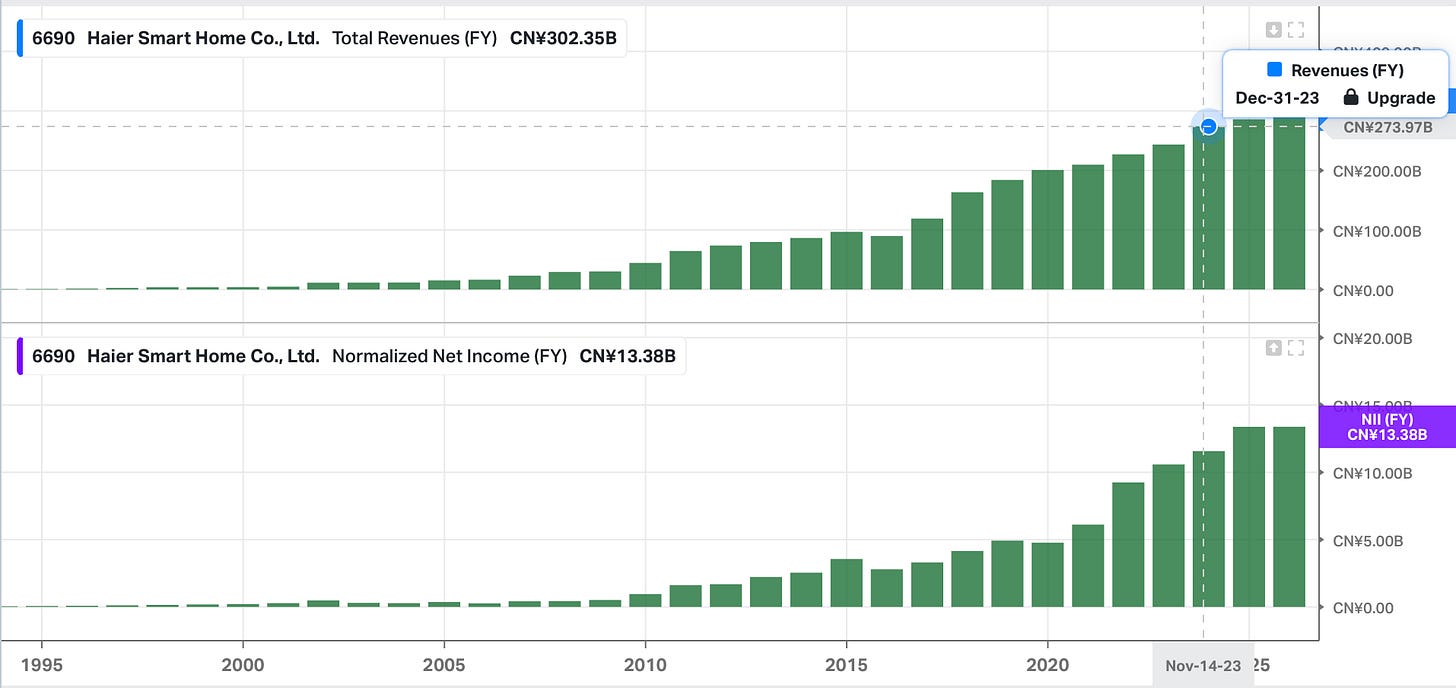
Task: Click the 2015 year label on the time axis
Action: (846, 665)
